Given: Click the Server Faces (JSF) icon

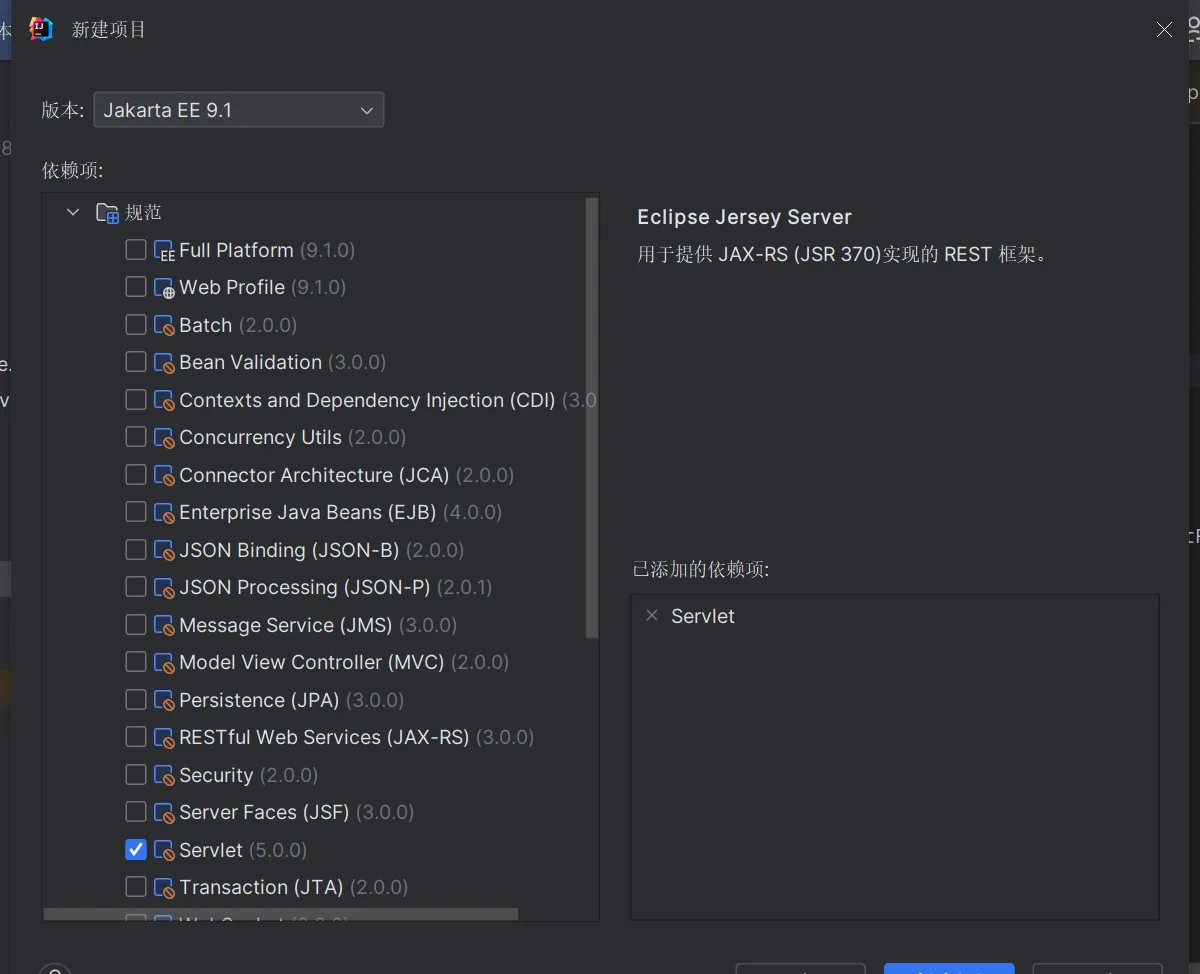Looking at the screenshot, I should [x=164, y=813].
